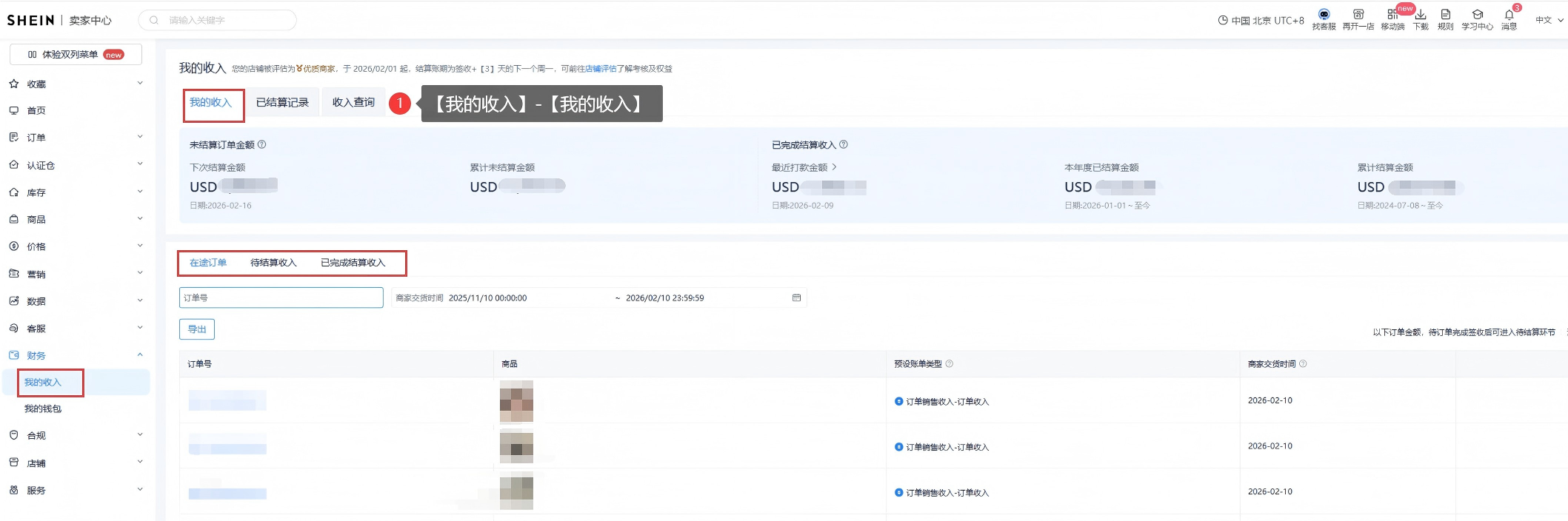Click 日期:2026-02-16 under 下次结算金额
1568x521 pixels.
221,206
